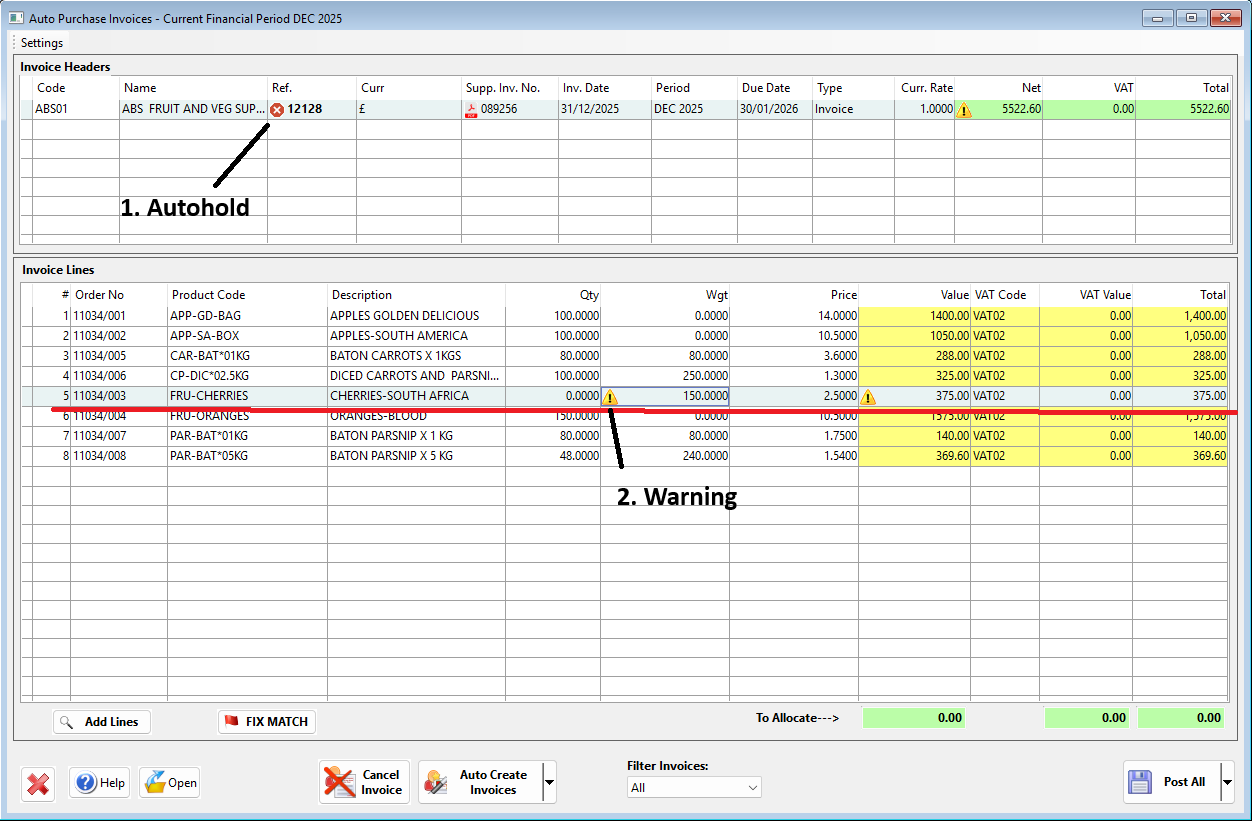Click the Post All save button
The image size is (1252, 821).
(x=1170, y=782)
